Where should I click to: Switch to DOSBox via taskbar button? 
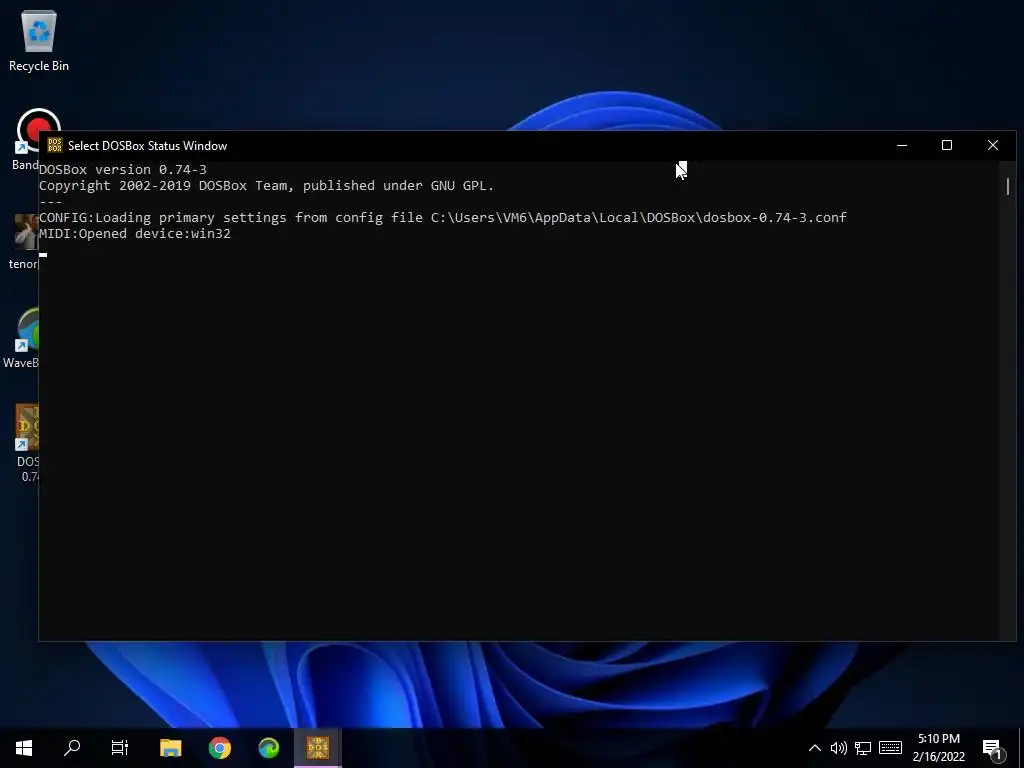[x=318, y=748]
